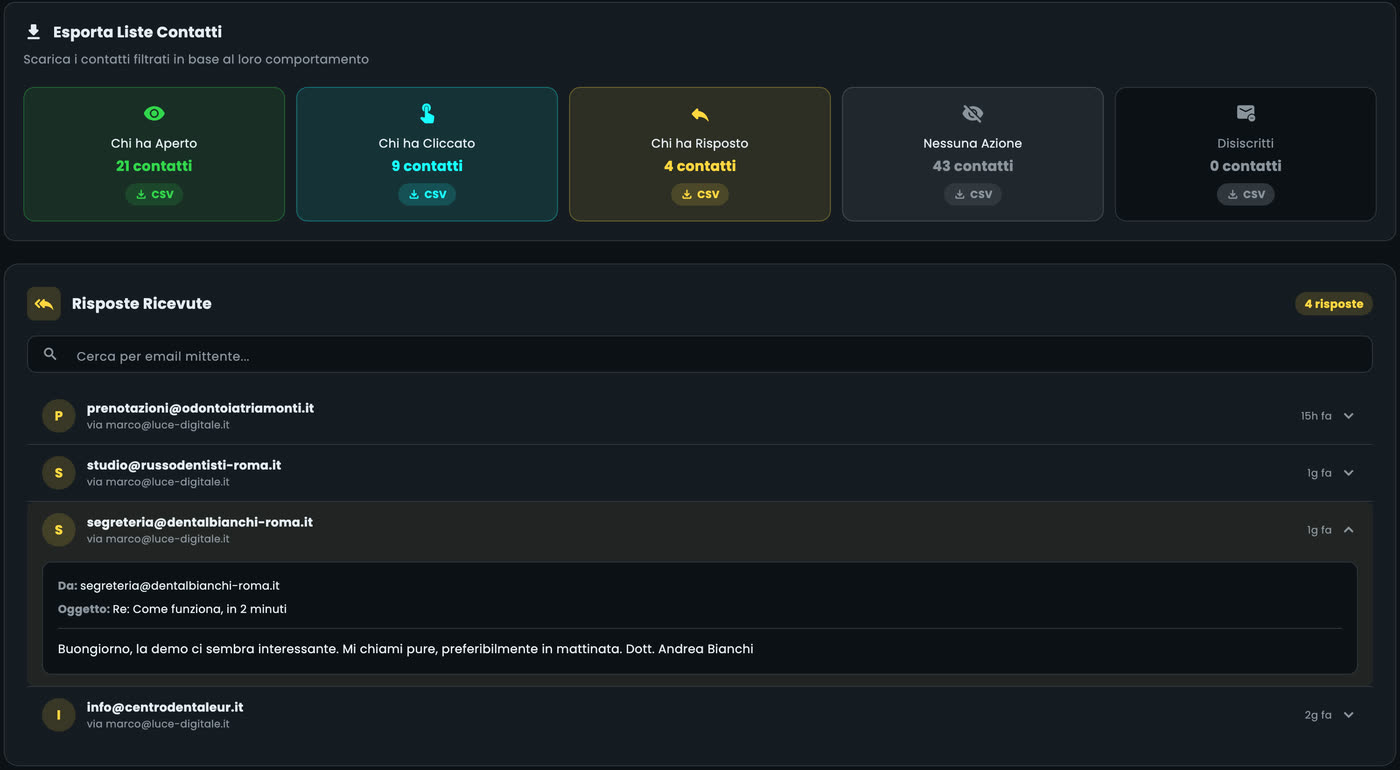Click the message body starting with Buongiorno
1400x770 pixels.
[405, 649]
